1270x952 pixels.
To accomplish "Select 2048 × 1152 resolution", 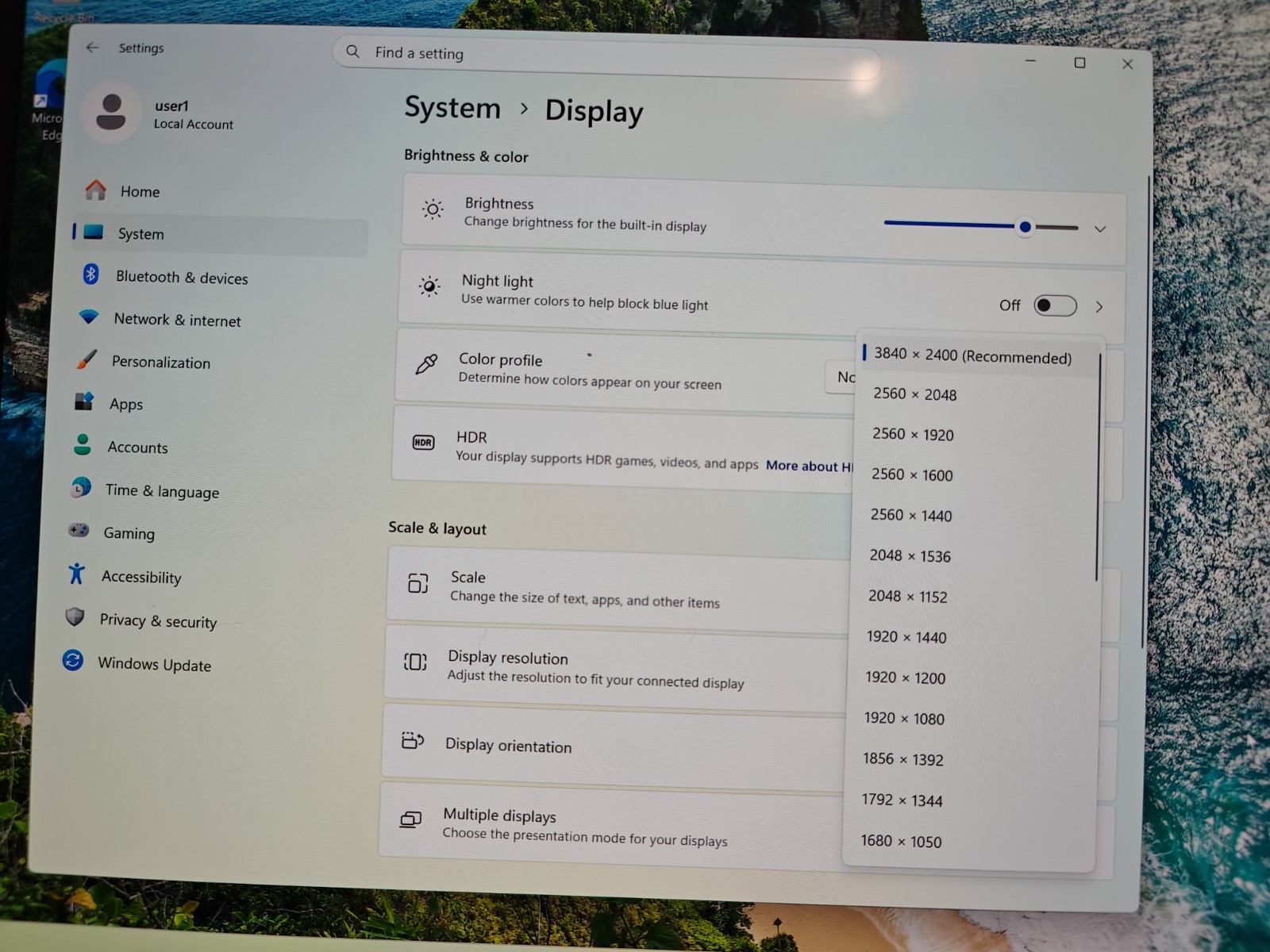I will tap(973, 597).
